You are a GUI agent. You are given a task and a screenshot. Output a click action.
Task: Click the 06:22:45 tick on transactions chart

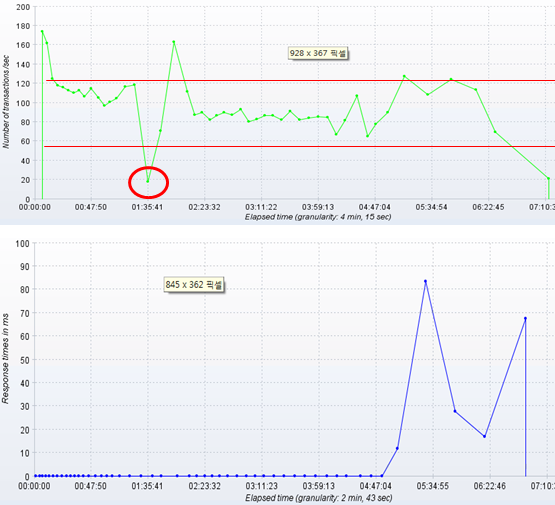click(x=488, y=207)
